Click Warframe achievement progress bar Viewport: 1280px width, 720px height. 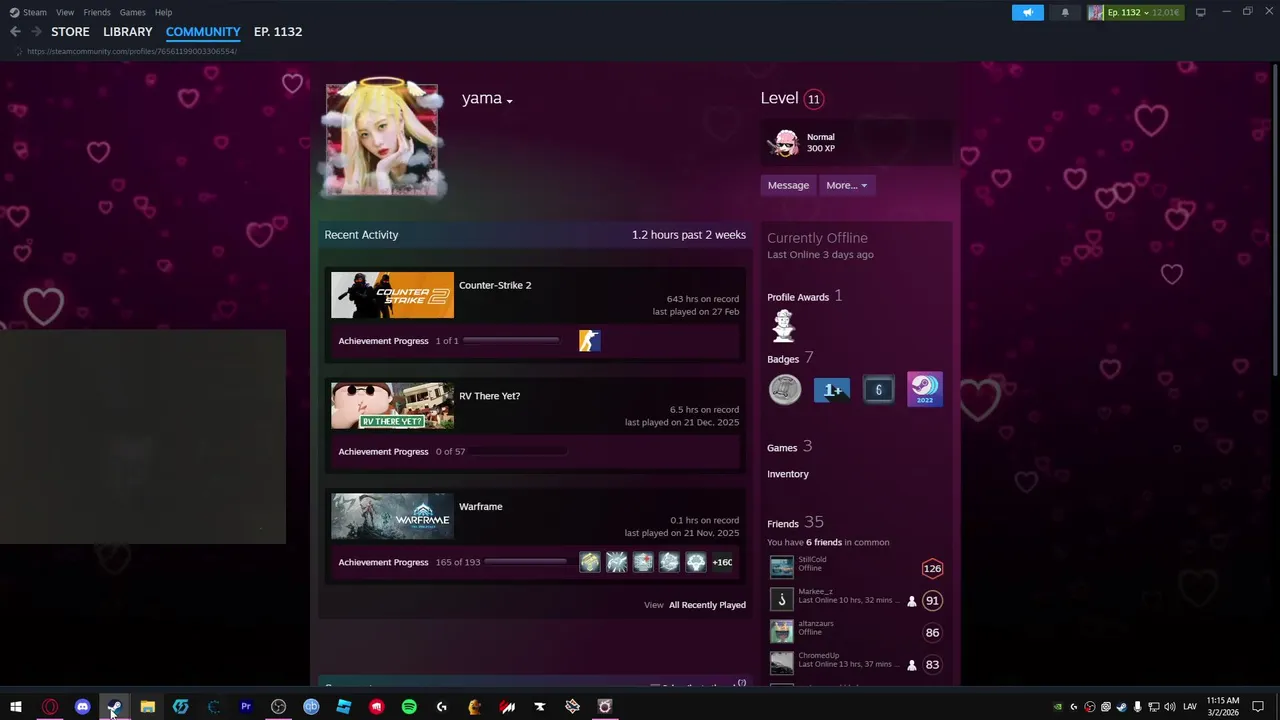click(525, 562)
